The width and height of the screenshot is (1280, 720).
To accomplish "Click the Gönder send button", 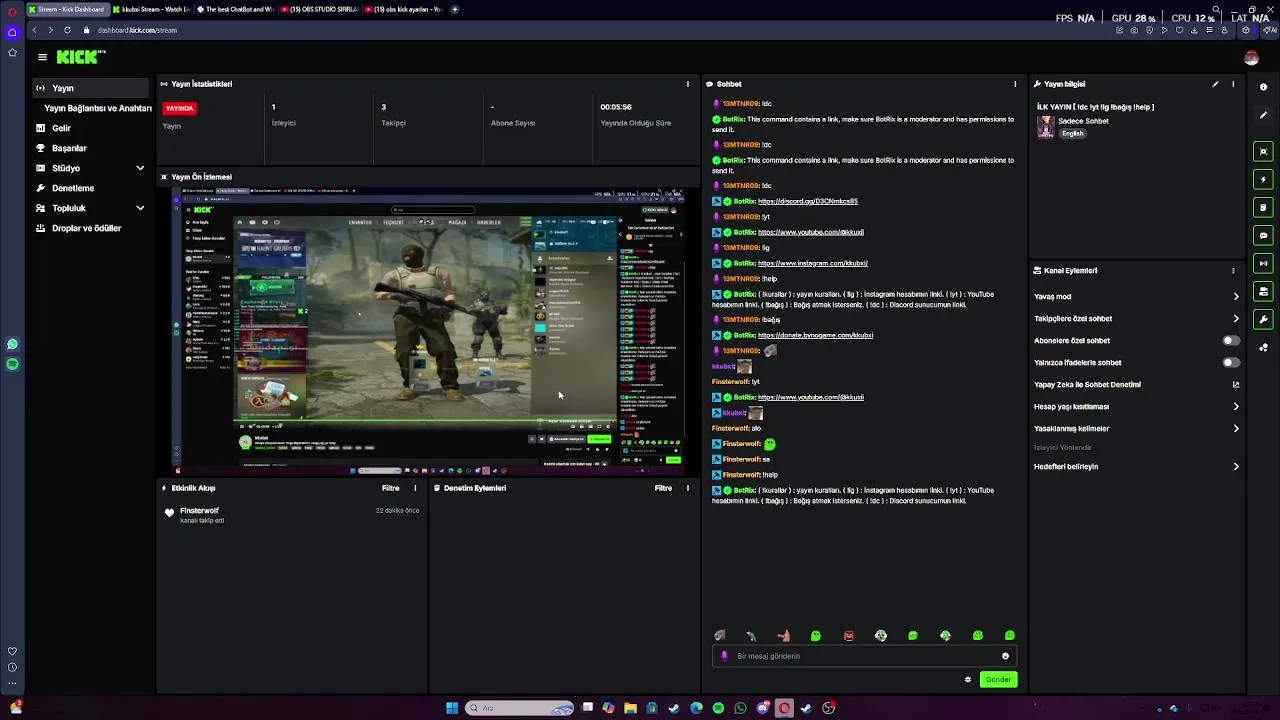I will [x=998, y=680].
